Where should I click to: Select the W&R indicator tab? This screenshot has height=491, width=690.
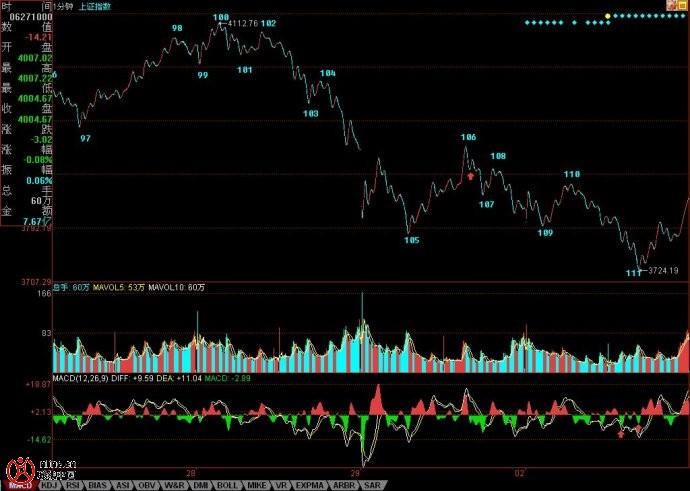173,484
